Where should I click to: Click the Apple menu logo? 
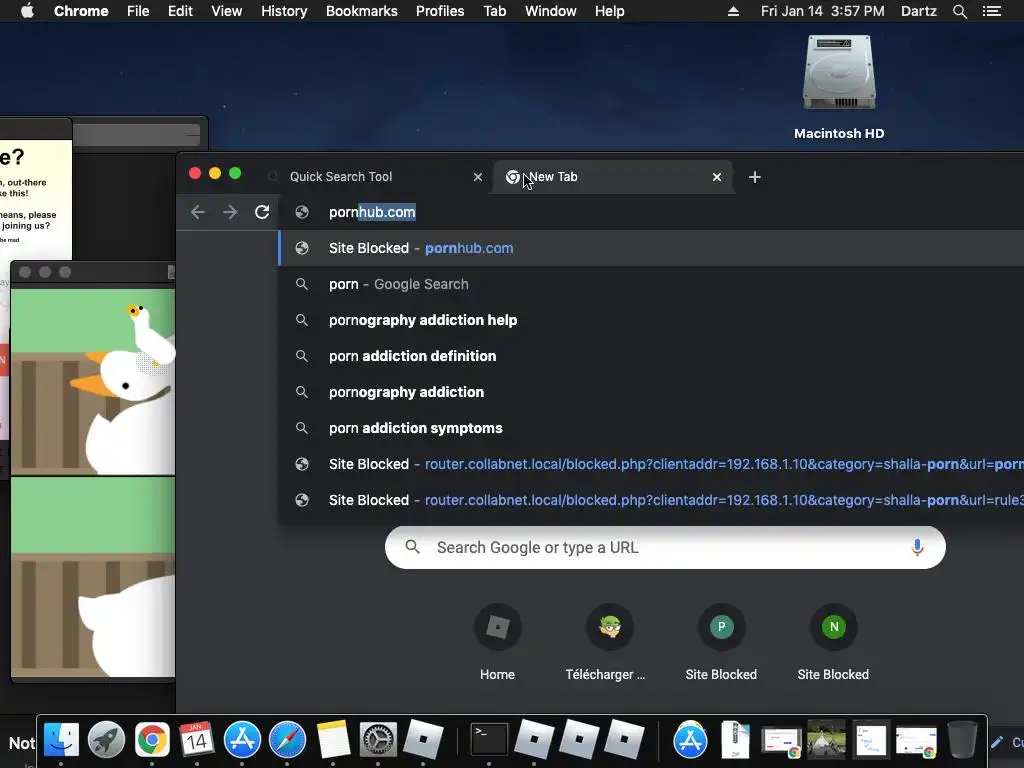tap(27, 11)
